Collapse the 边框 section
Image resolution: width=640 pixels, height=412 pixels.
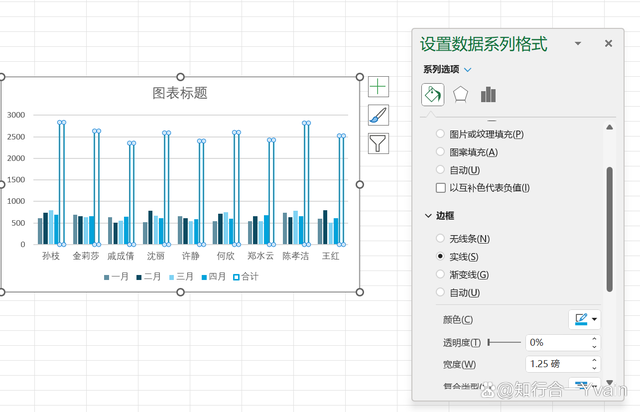[x=428, y=216]
